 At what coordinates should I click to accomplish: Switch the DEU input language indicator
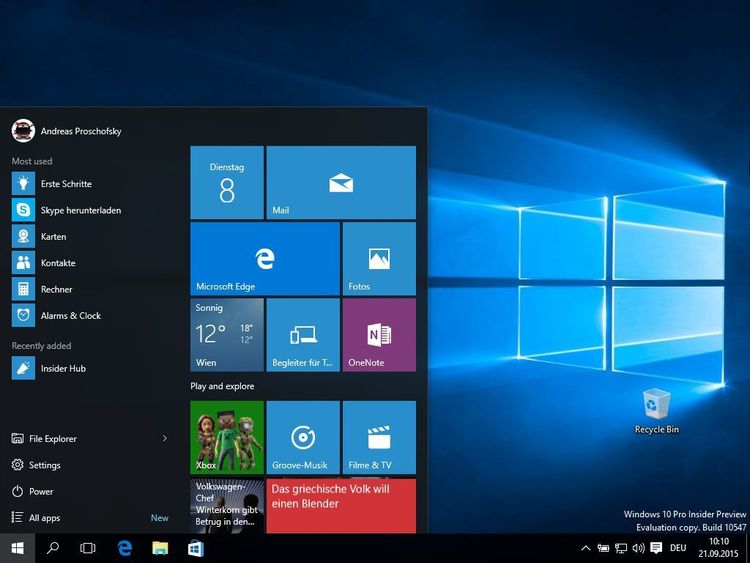point(677,548)
